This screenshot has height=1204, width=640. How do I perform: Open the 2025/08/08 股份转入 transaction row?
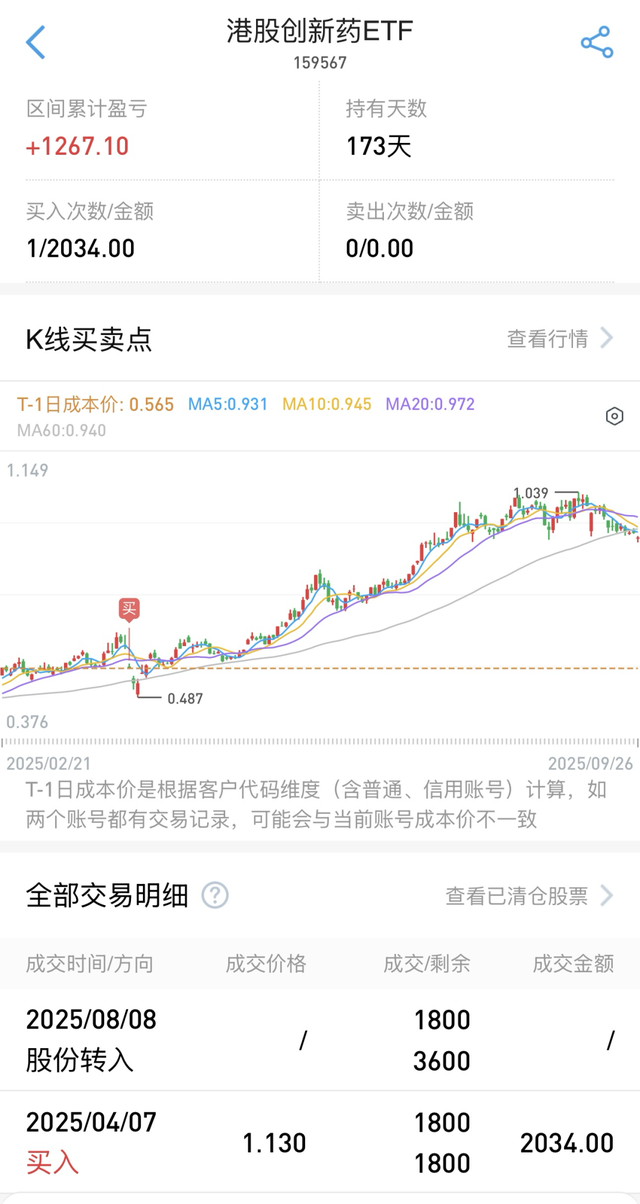(320, 1040)
